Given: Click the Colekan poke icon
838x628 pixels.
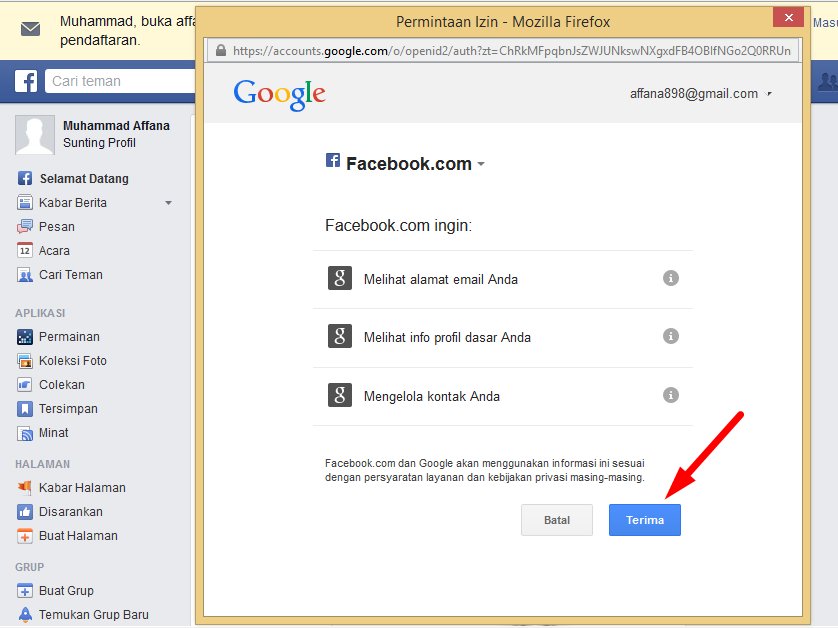Looking at the screenshot, I should tap(25, 385).
